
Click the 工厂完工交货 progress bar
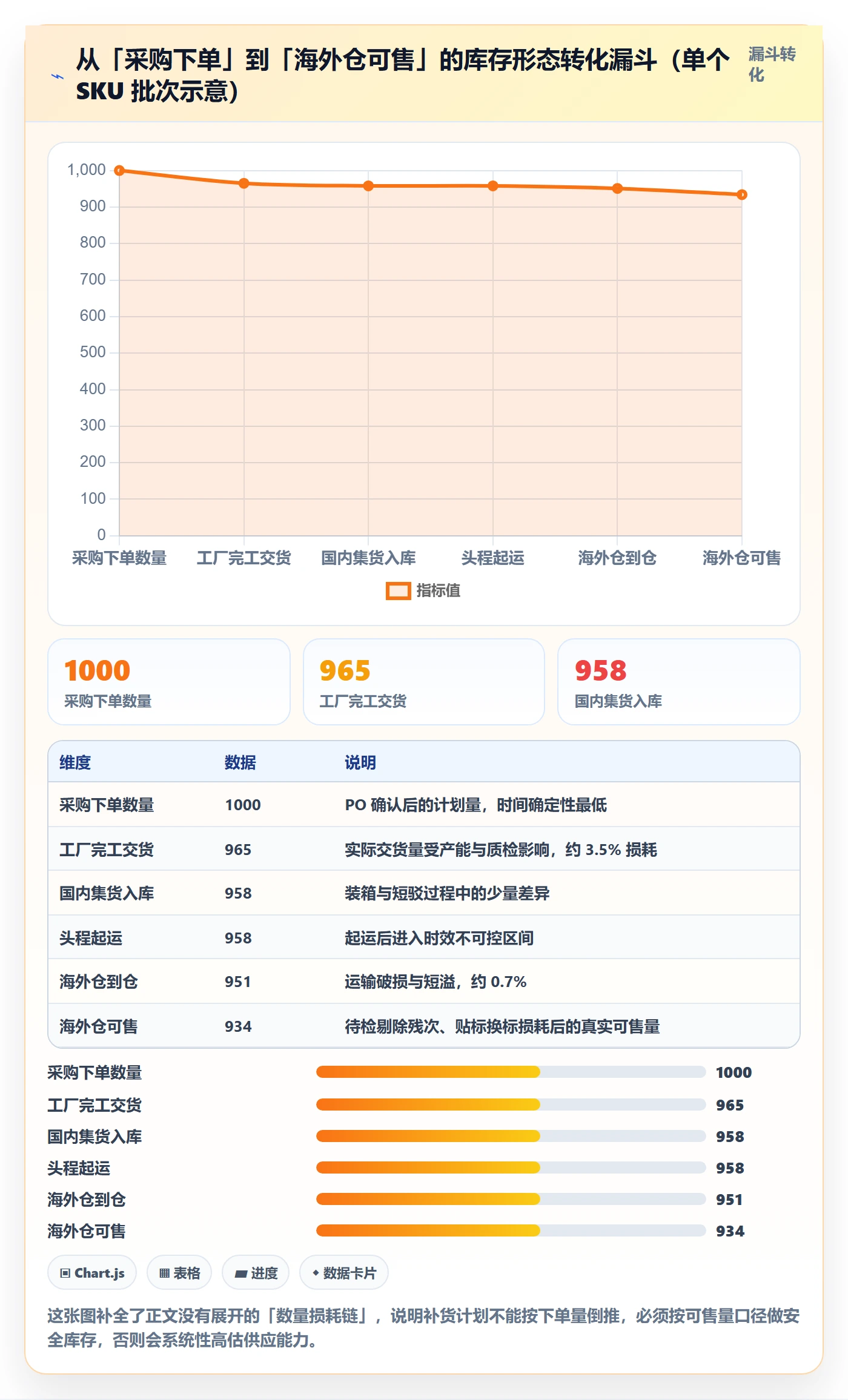(511, 1104)
